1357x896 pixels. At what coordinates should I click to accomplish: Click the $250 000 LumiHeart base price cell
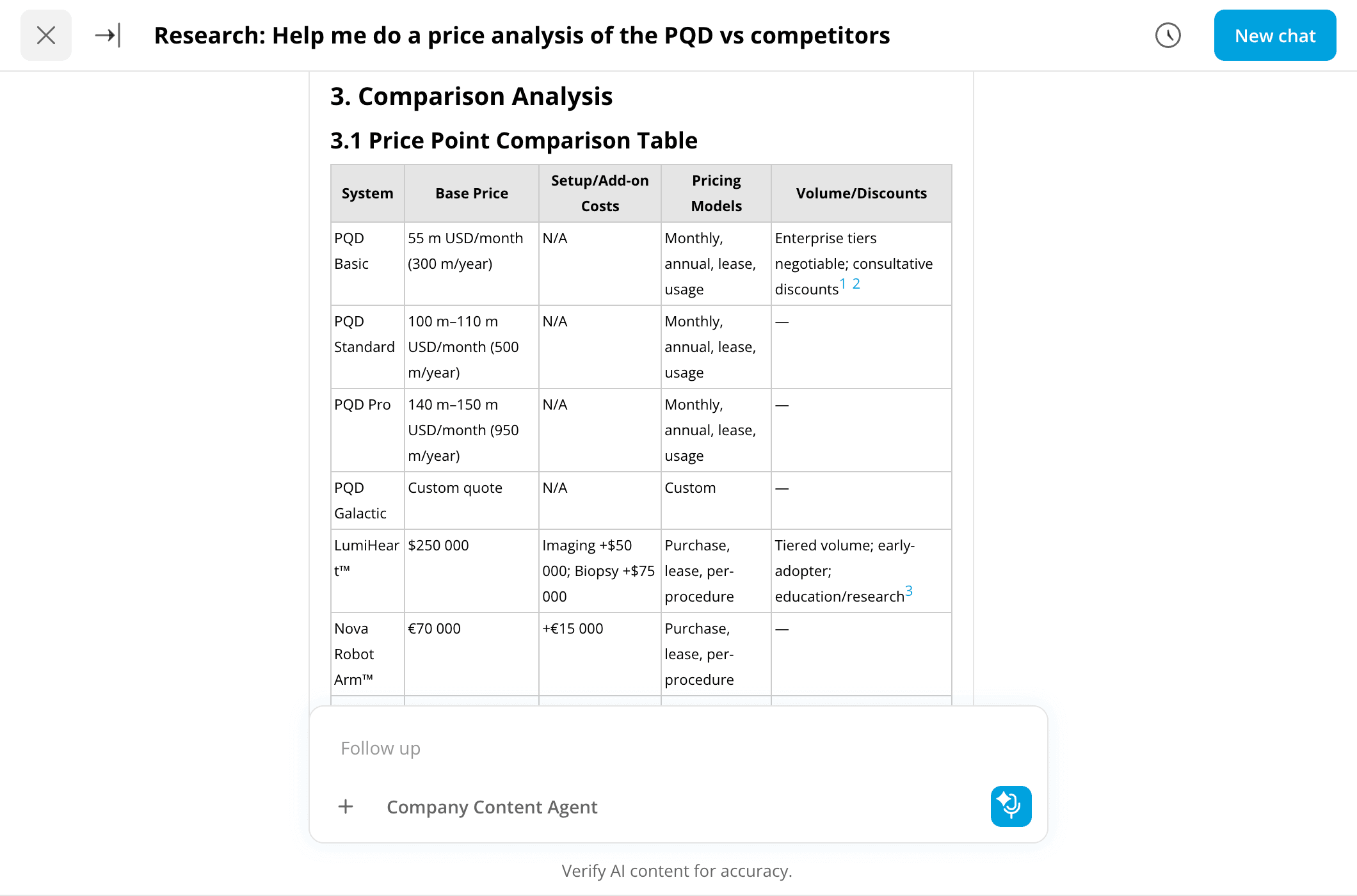click(x=438, y=545)
